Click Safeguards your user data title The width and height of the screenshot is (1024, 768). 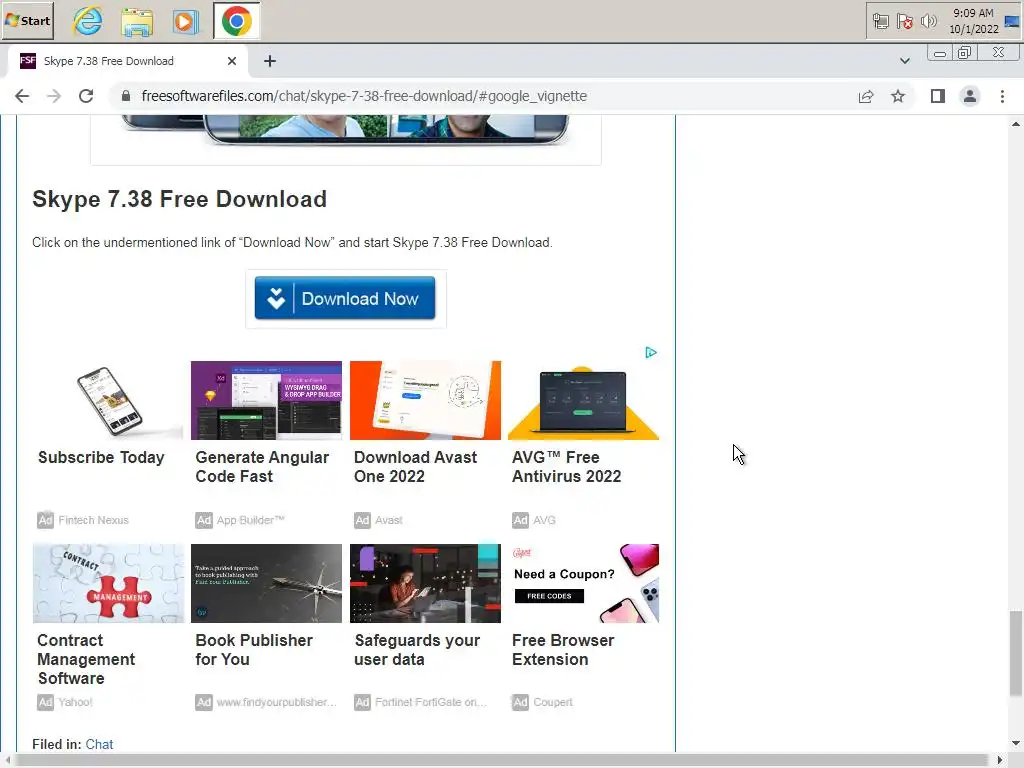tap(417, 650)
